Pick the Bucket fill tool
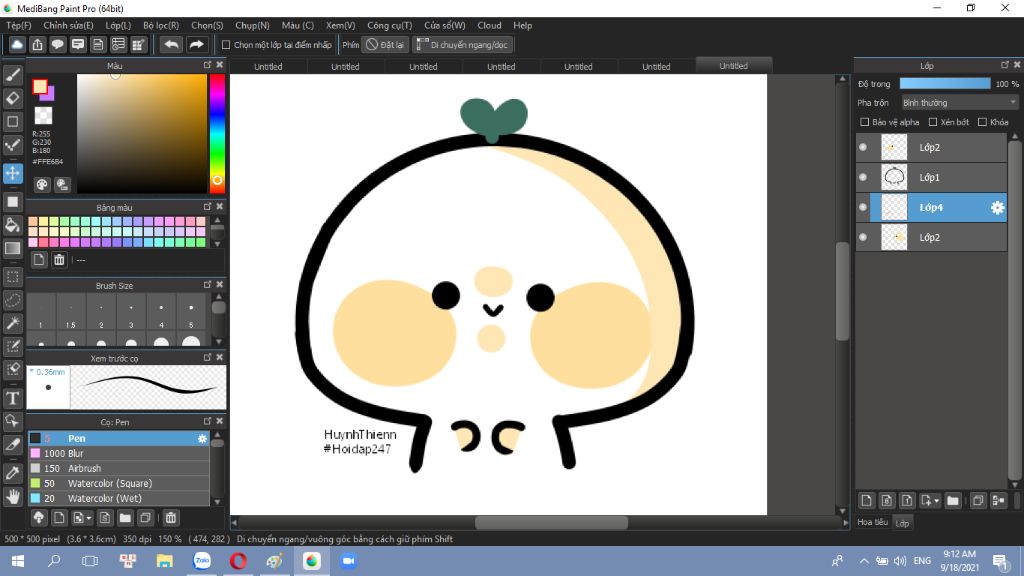 click(x=12, y=225)
